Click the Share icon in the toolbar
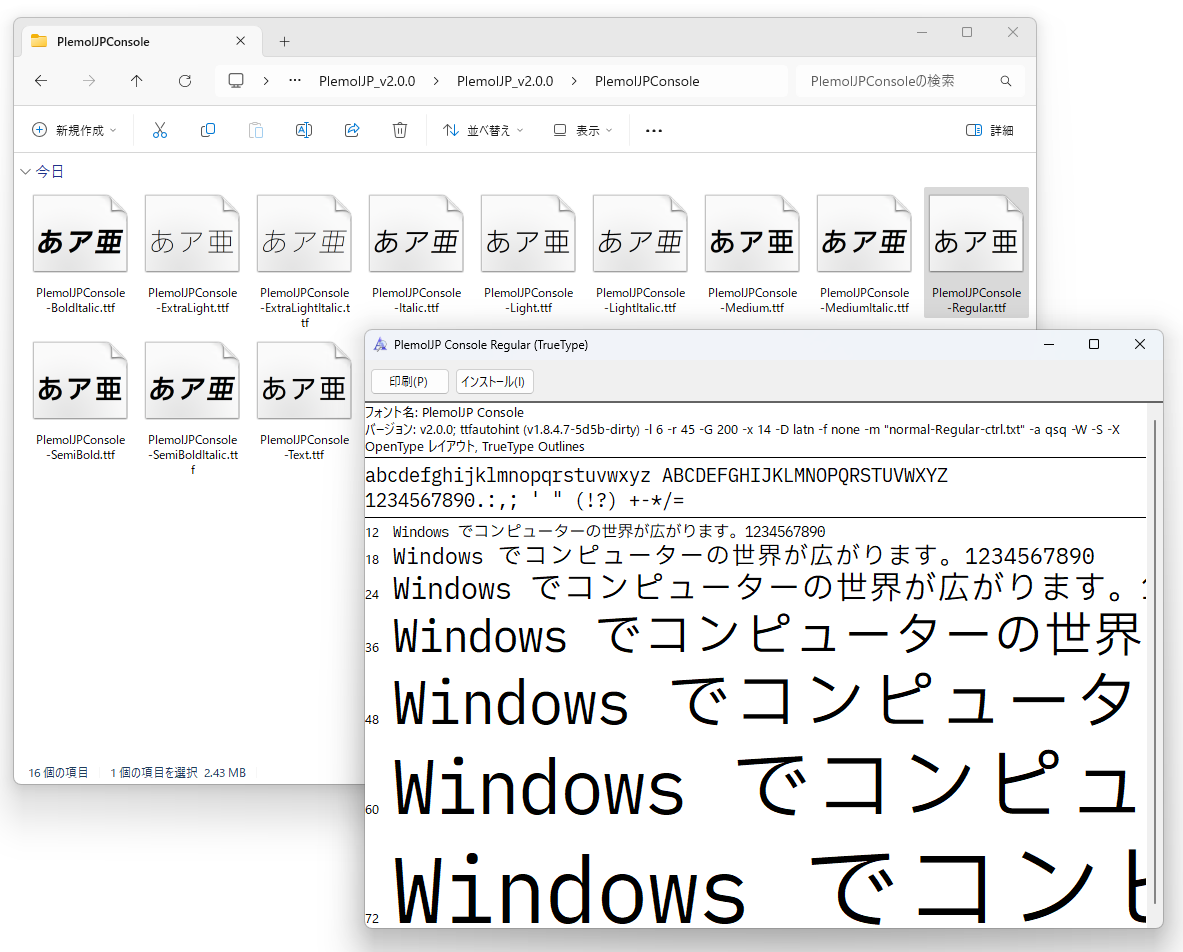Screen dimensions: 1183x952 tap(352, 129)
